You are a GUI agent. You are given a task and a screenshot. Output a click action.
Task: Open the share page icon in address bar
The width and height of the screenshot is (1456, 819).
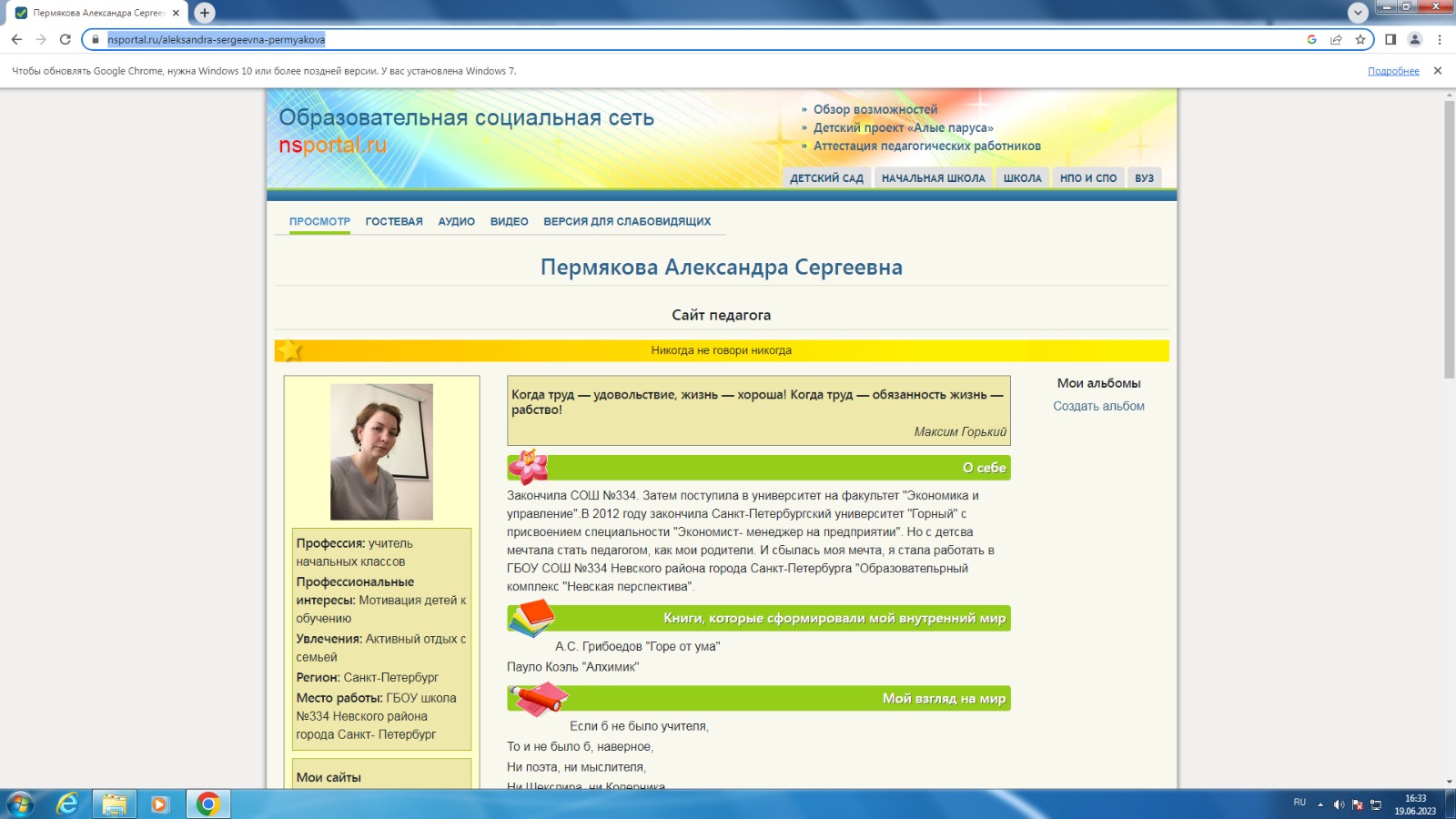pos(1336,39)
